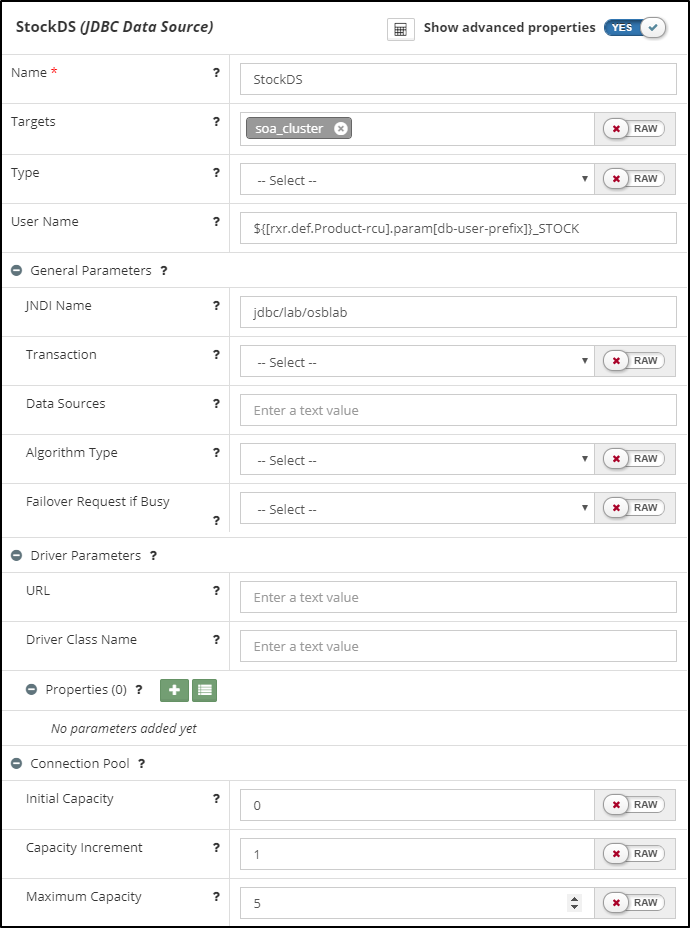Collapse the Driver Parameters section
Screen dimensions: 690x928
[16, 555]
